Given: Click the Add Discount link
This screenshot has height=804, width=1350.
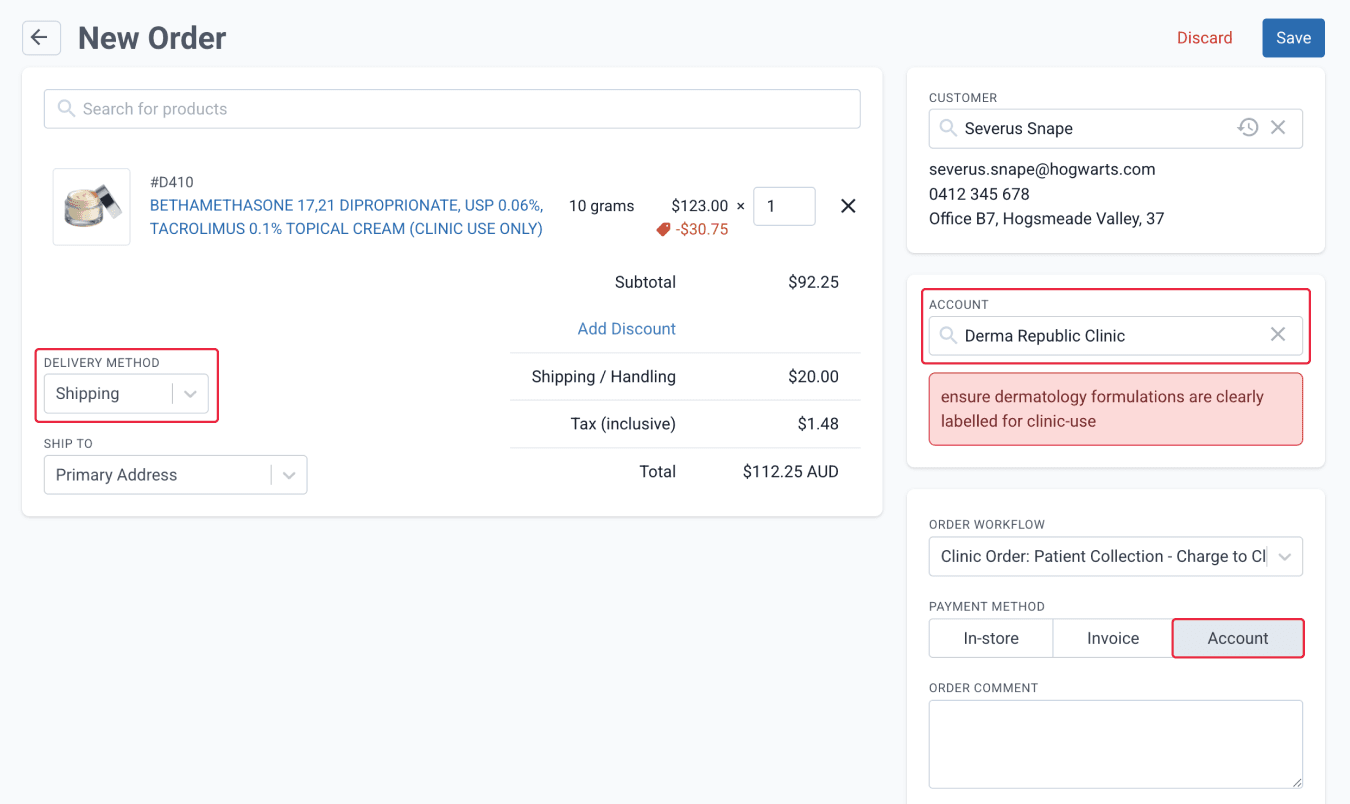Looking at the screenshot, I should click(627, 329).
